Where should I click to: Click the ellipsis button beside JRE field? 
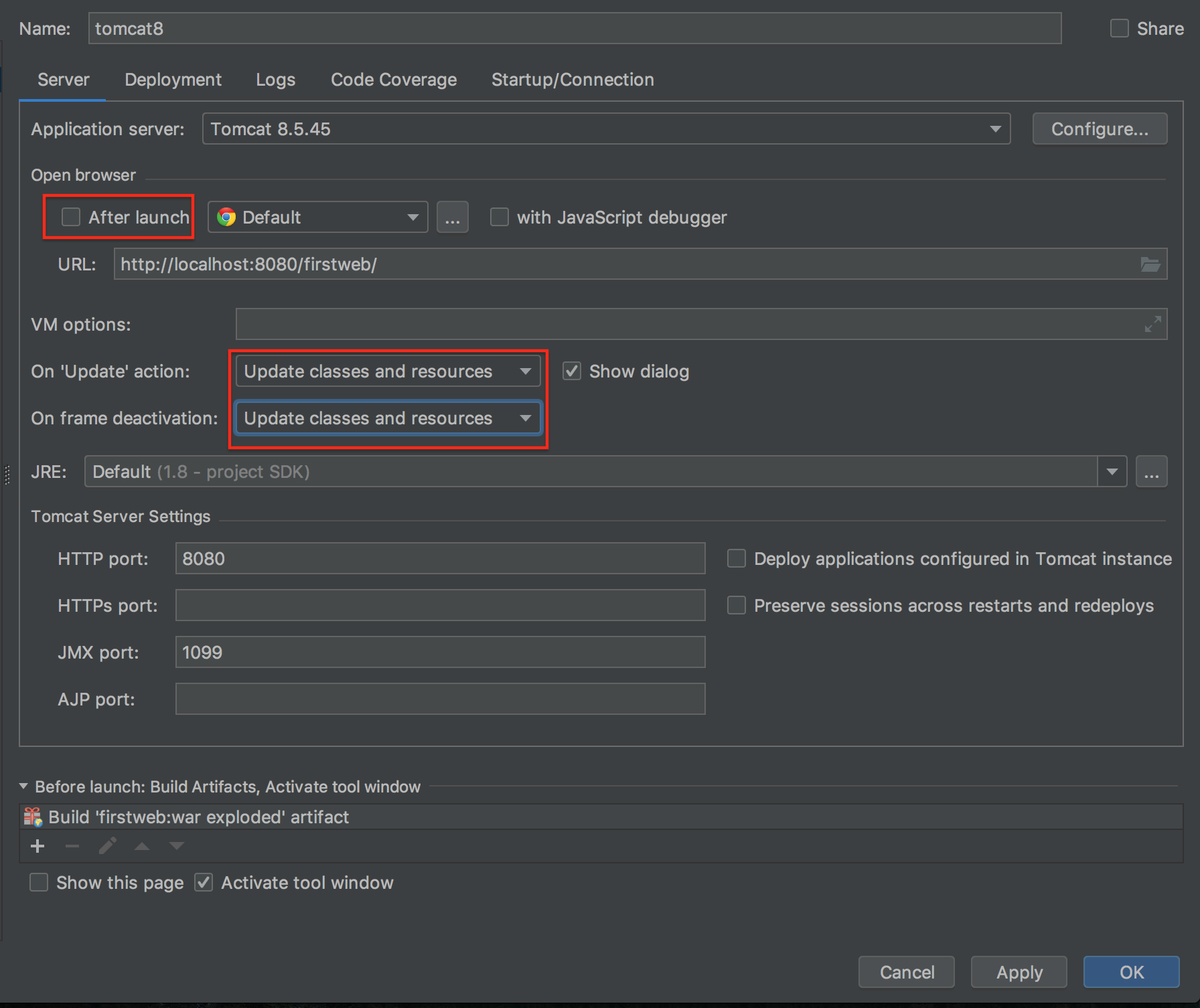tap(1151, 472)
